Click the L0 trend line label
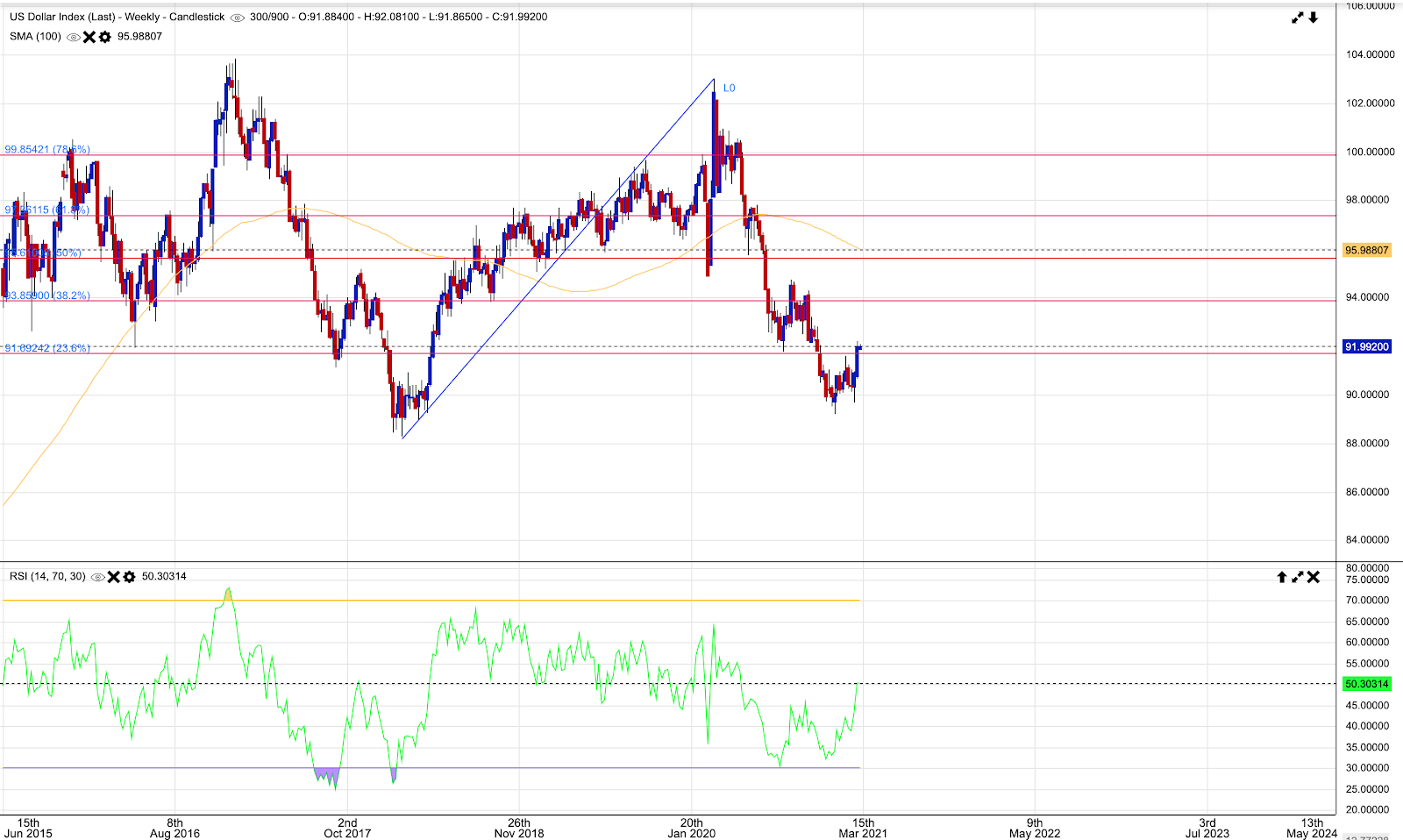Viewport: 1403px width, 840px height. (730, 89)
